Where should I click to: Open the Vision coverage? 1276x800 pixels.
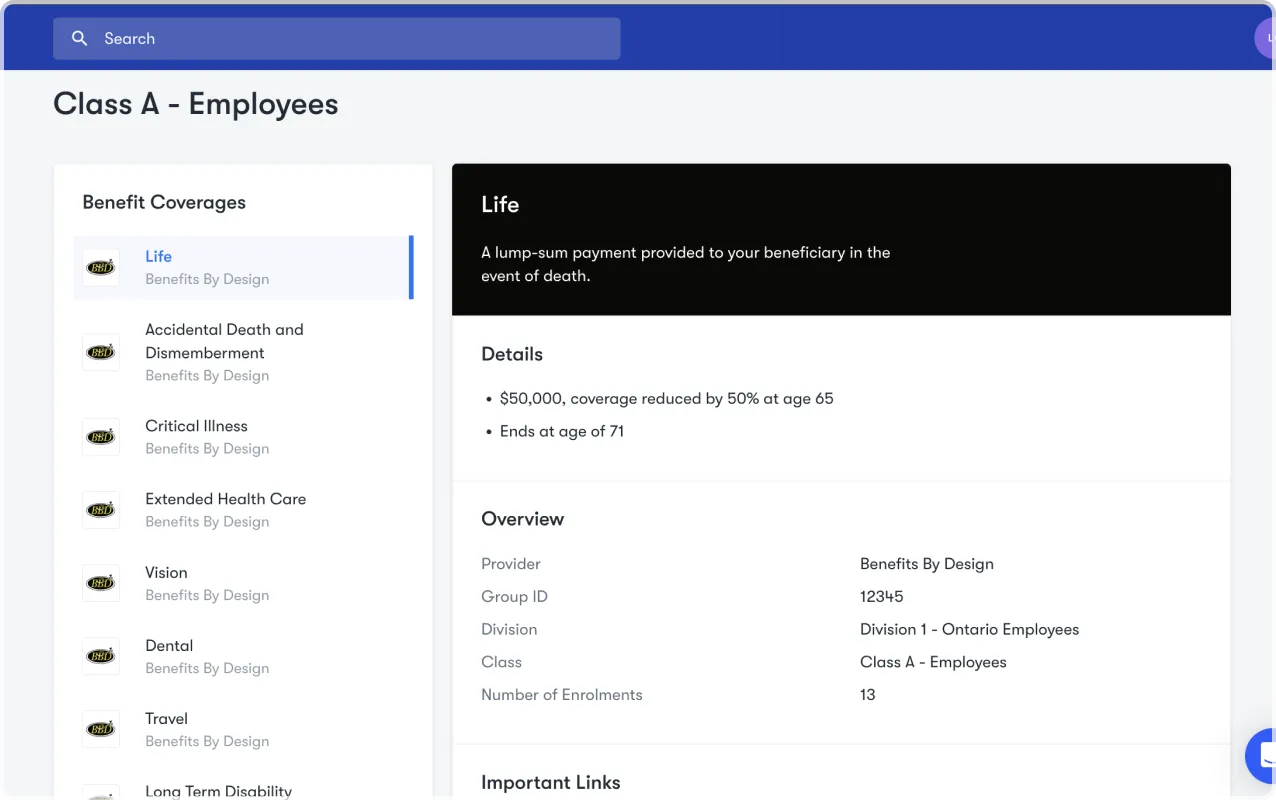243,583
